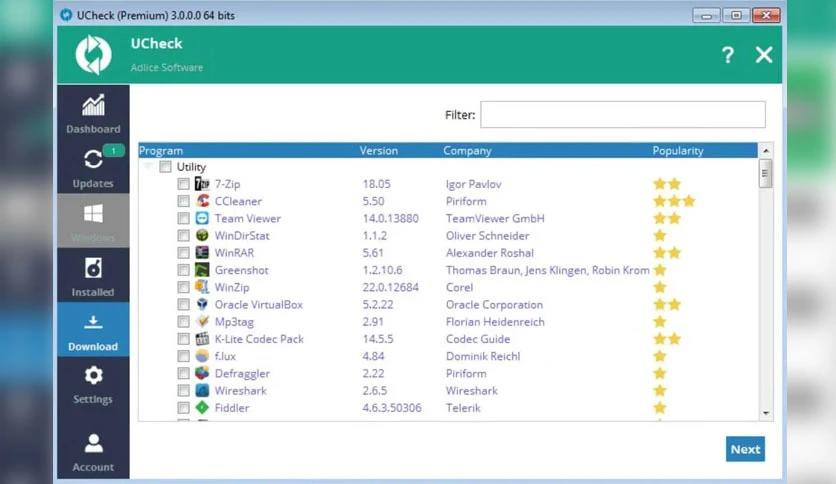Click the Defraggler program icon
This screenshot has width=836, height=484.
click(x=202, y=373)
